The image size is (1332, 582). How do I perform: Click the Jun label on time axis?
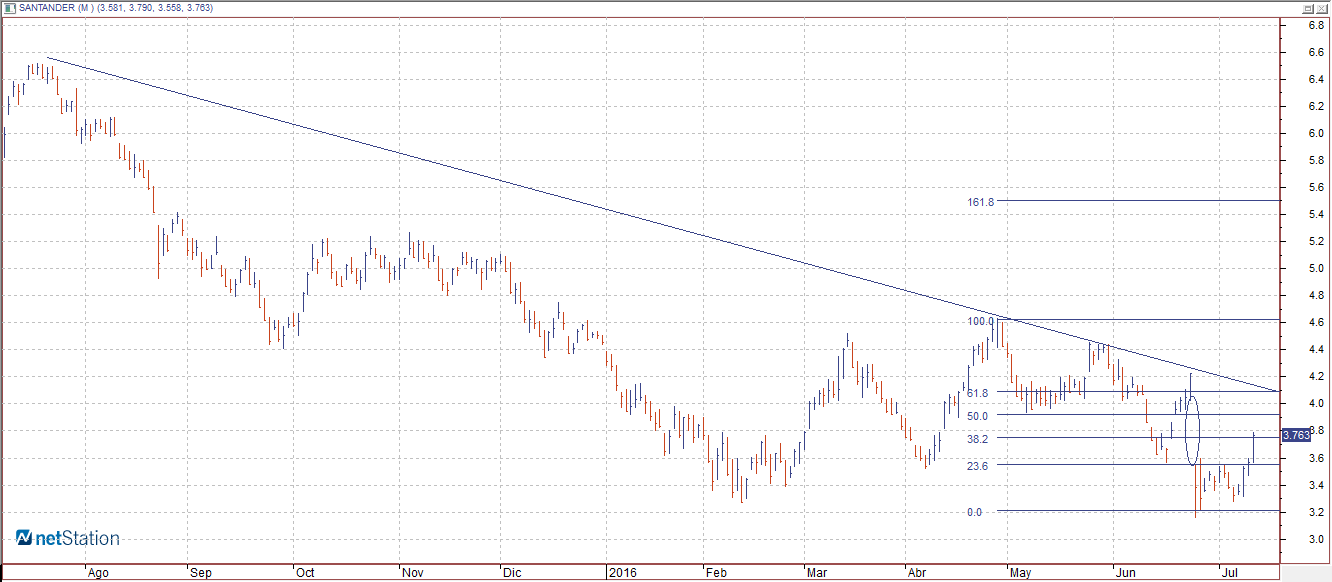click(x=1126, y=574)
